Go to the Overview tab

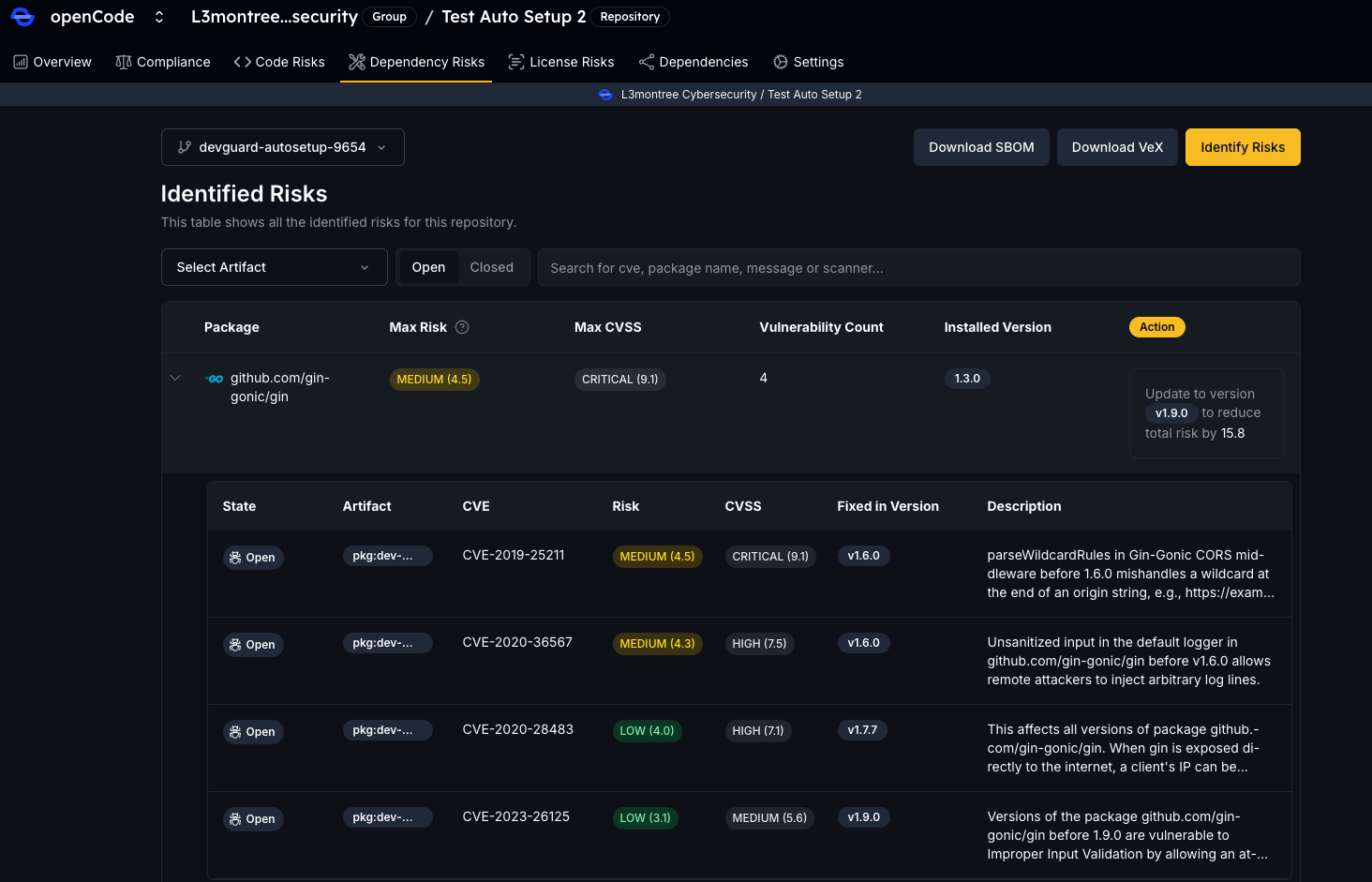[52, 62]
